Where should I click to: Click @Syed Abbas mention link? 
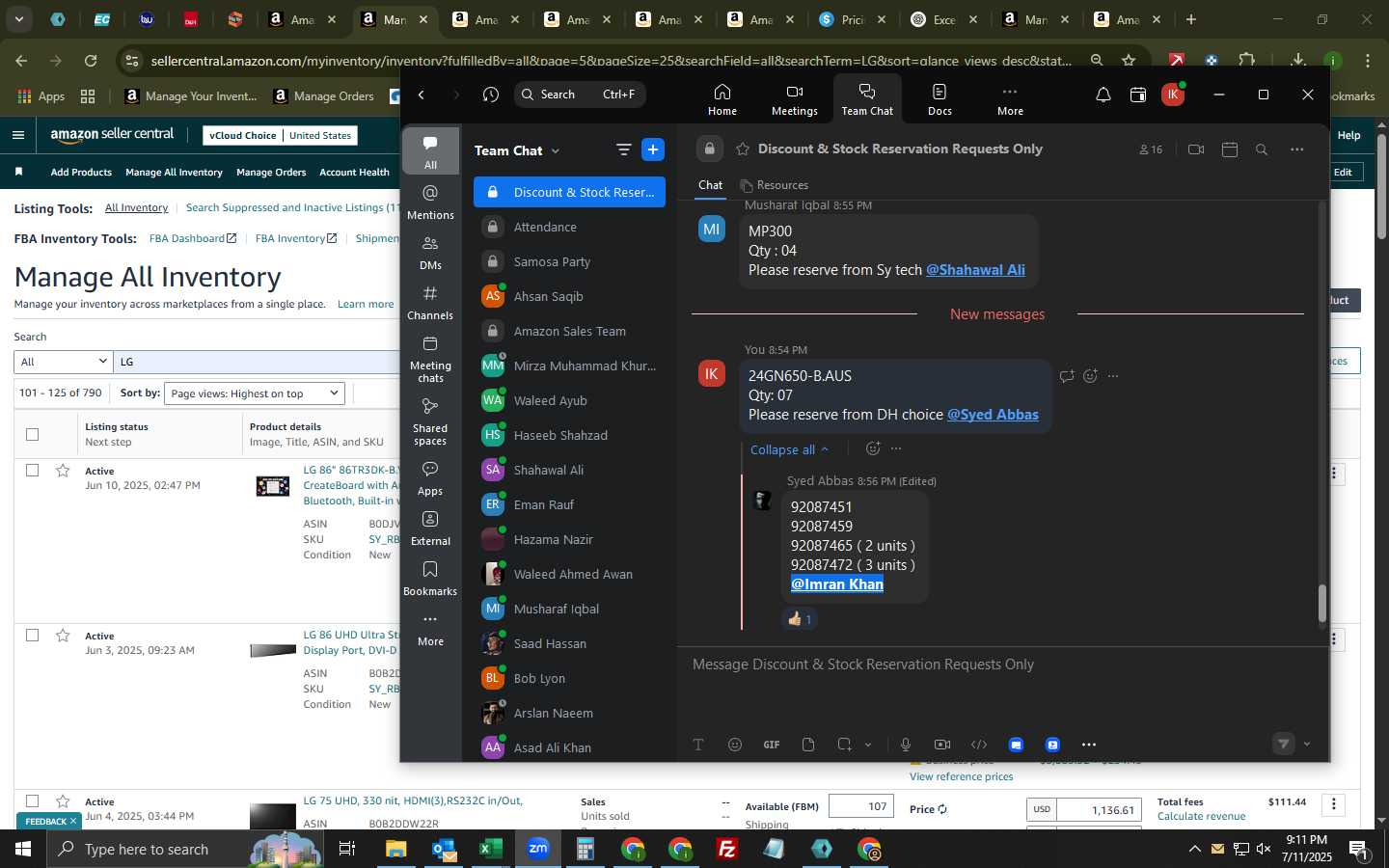point(993,415)
